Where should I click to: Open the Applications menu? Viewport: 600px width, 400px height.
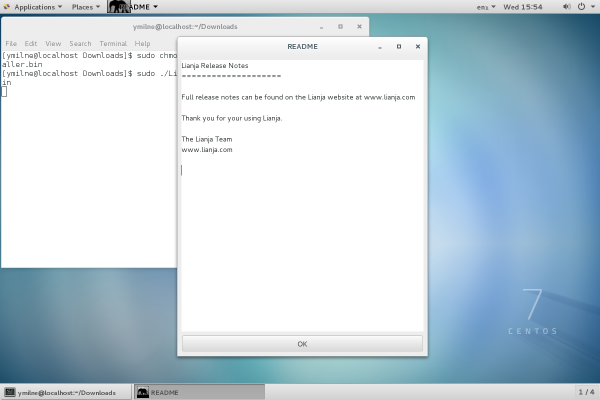pyautogui.click(x=33, y=7)
